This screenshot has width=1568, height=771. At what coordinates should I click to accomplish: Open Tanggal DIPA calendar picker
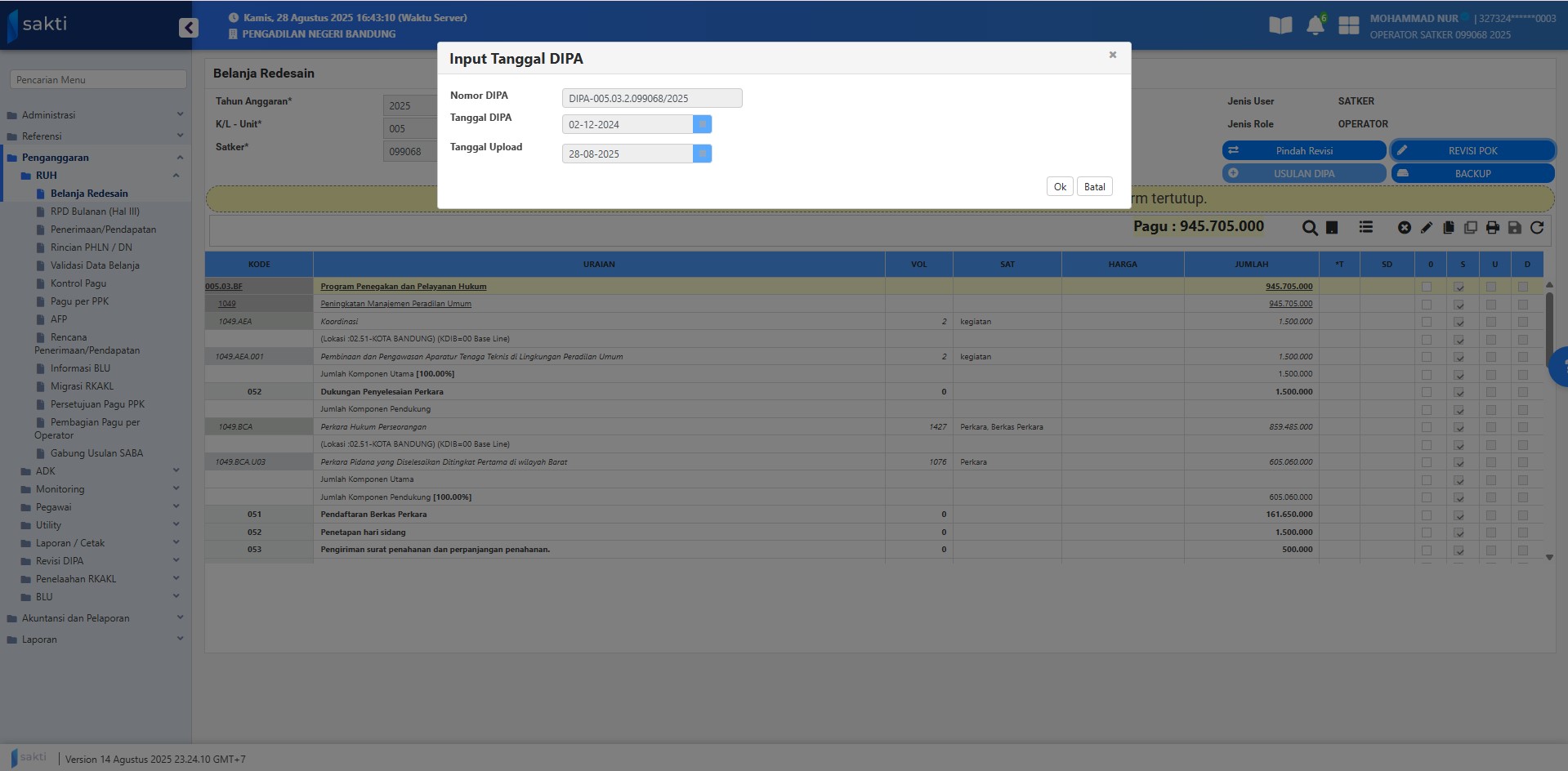click(702, 124)
